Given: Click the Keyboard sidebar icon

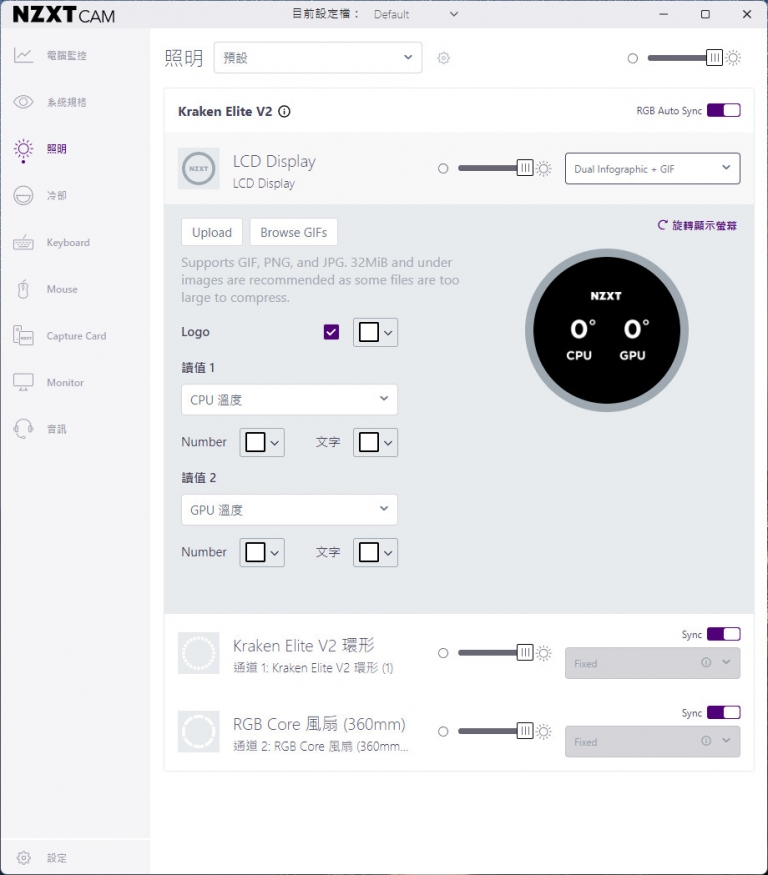Looking at the screenshot, I should pos(23,243).
